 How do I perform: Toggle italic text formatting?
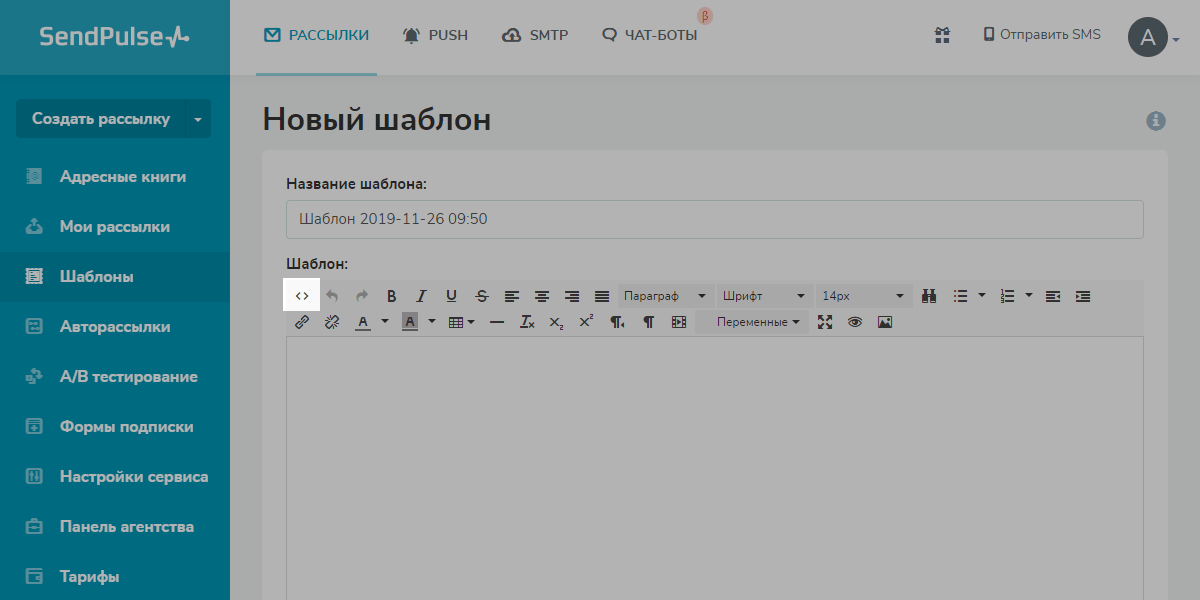[x=422, y=296]
